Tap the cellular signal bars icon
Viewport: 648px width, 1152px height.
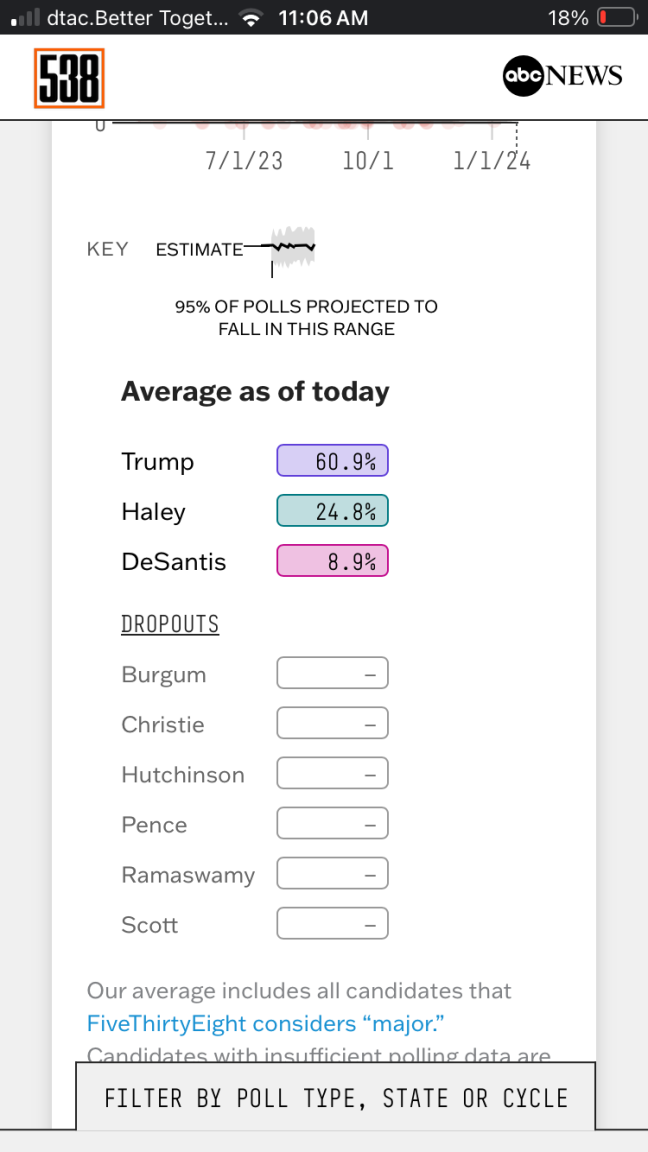[24, 18]
